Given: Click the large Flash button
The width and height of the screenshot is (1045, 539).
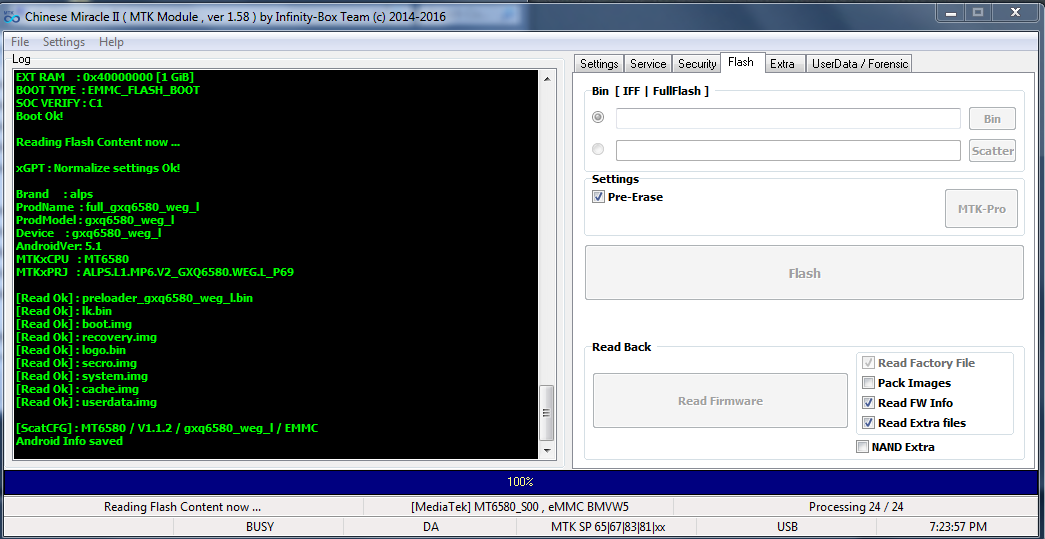Looking at the screenshot, I should [804, 273].
